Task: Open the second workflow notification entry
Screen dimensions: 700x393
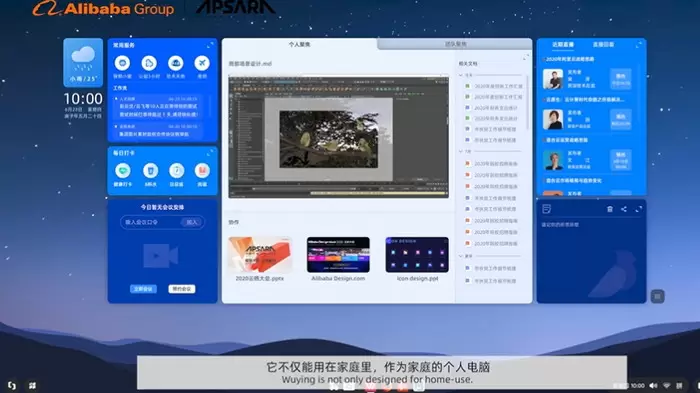Action: point(158,130)
